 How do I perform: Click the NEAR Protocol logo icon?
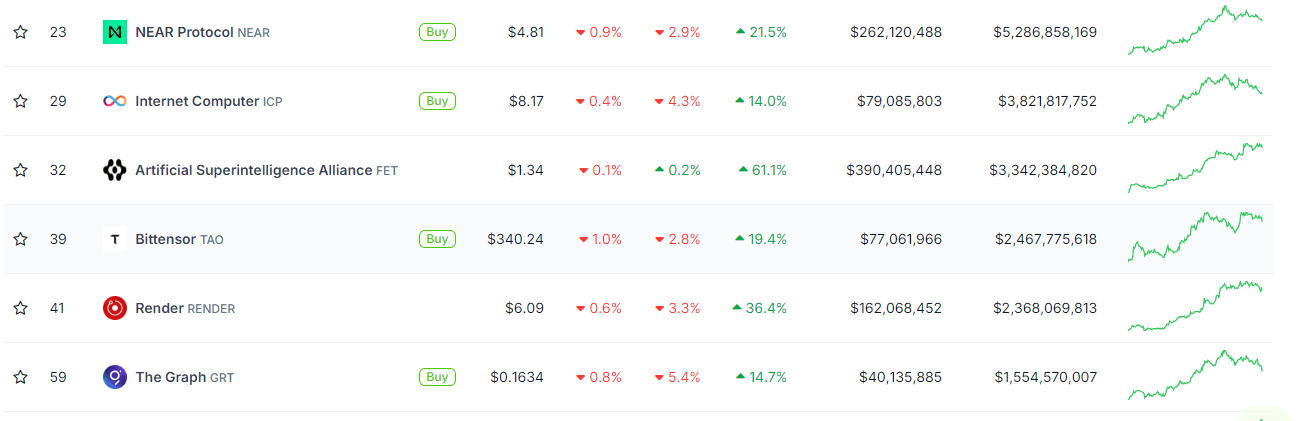[x=115, y=32]
